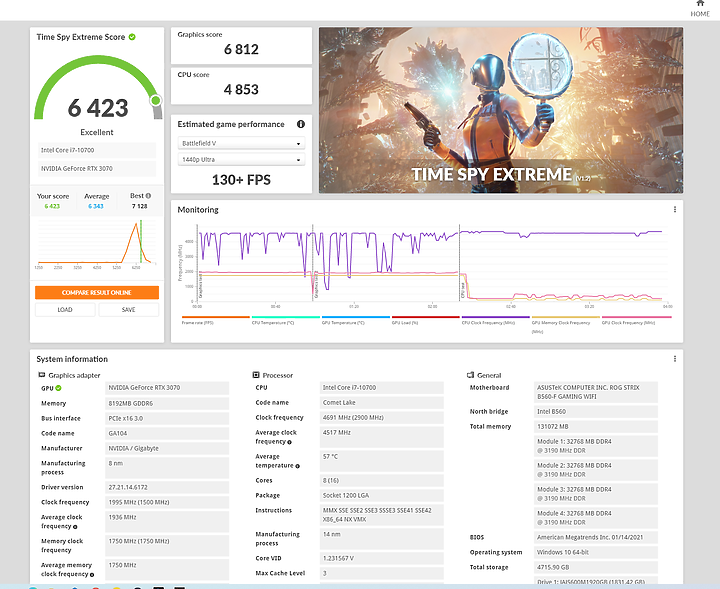This screenshot has height=589, width=720.
Task: Click bus interface PCIe x16 3.0 value
Action: point(167,418)
